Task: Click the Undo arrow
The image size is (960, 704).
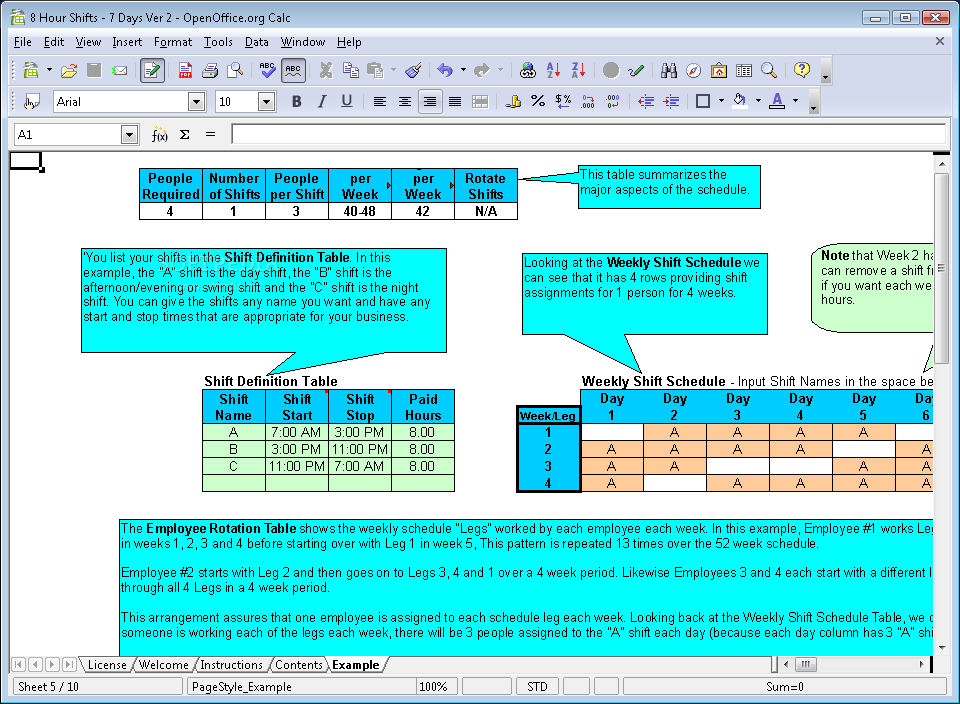Action: coord(445,70)
